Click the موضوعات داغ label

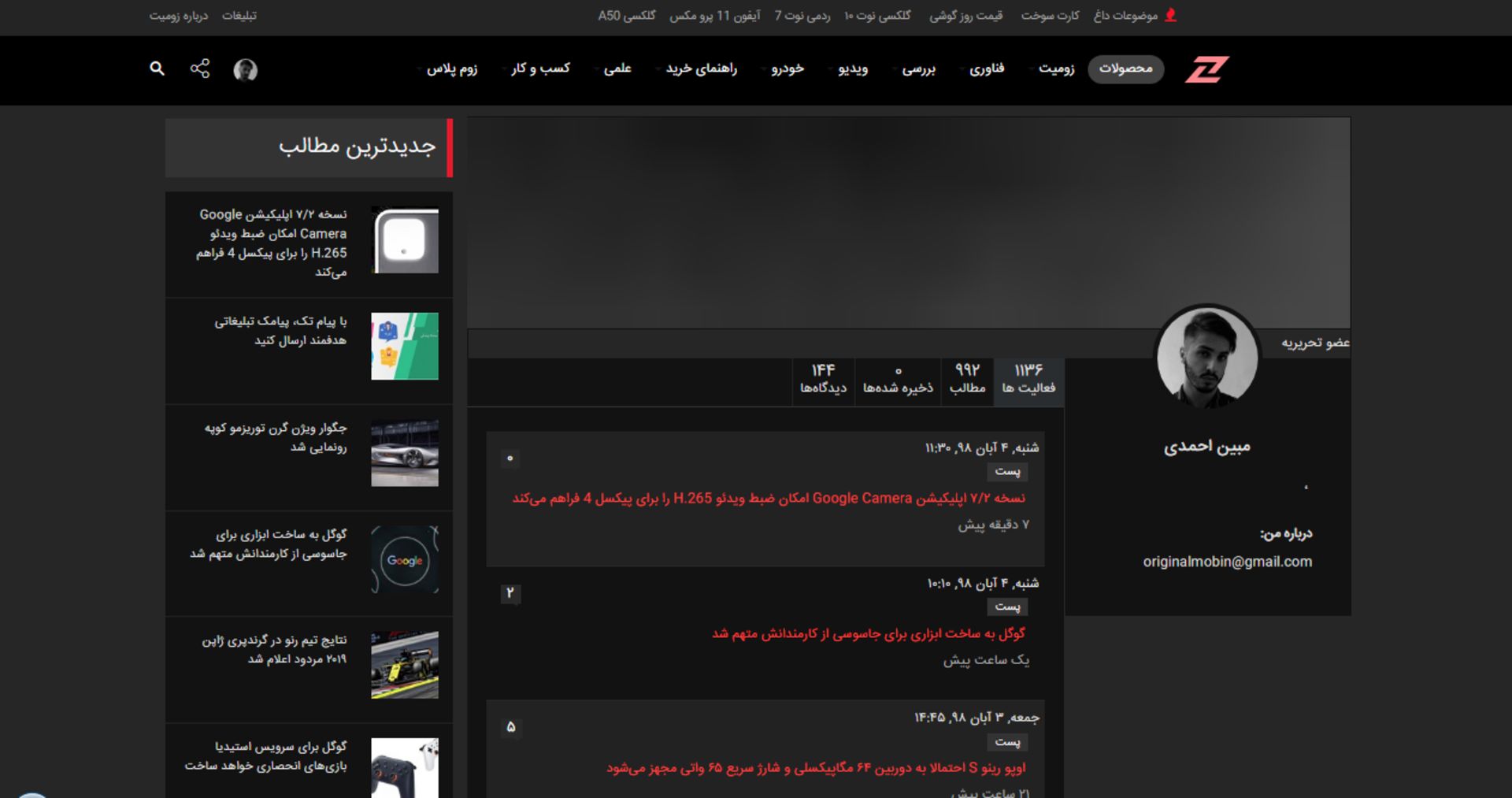(1125, 16)
